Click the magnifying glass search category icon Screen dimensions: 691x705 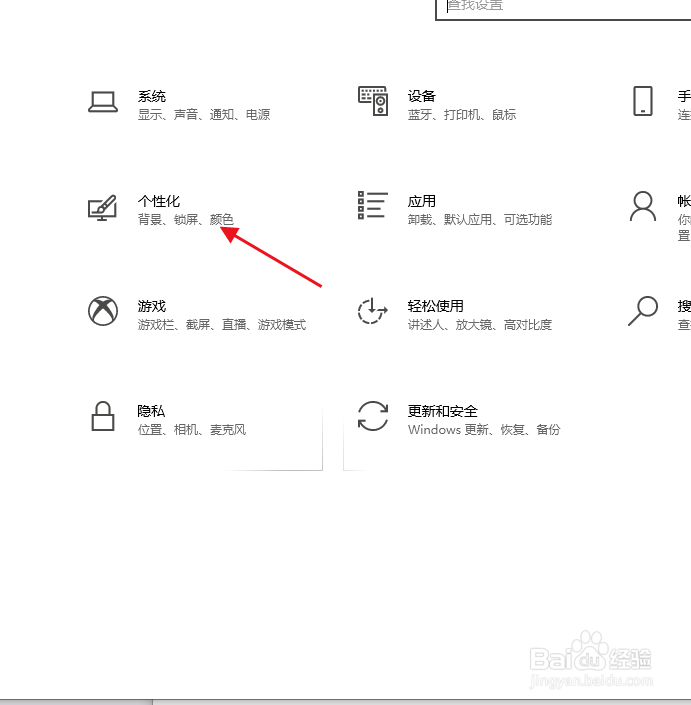pyautogui.click(x=643, y=311)
